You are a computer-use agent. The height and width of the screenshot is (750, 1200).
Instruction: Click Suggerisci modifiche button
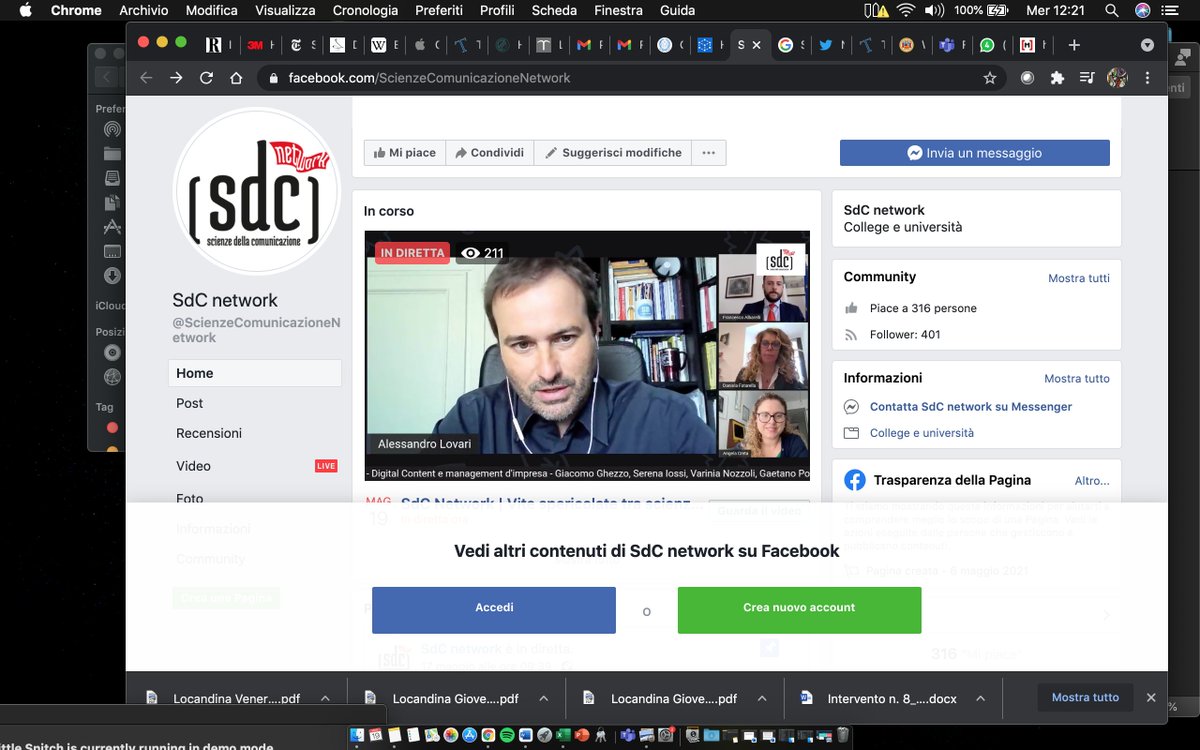click(613, 153)
